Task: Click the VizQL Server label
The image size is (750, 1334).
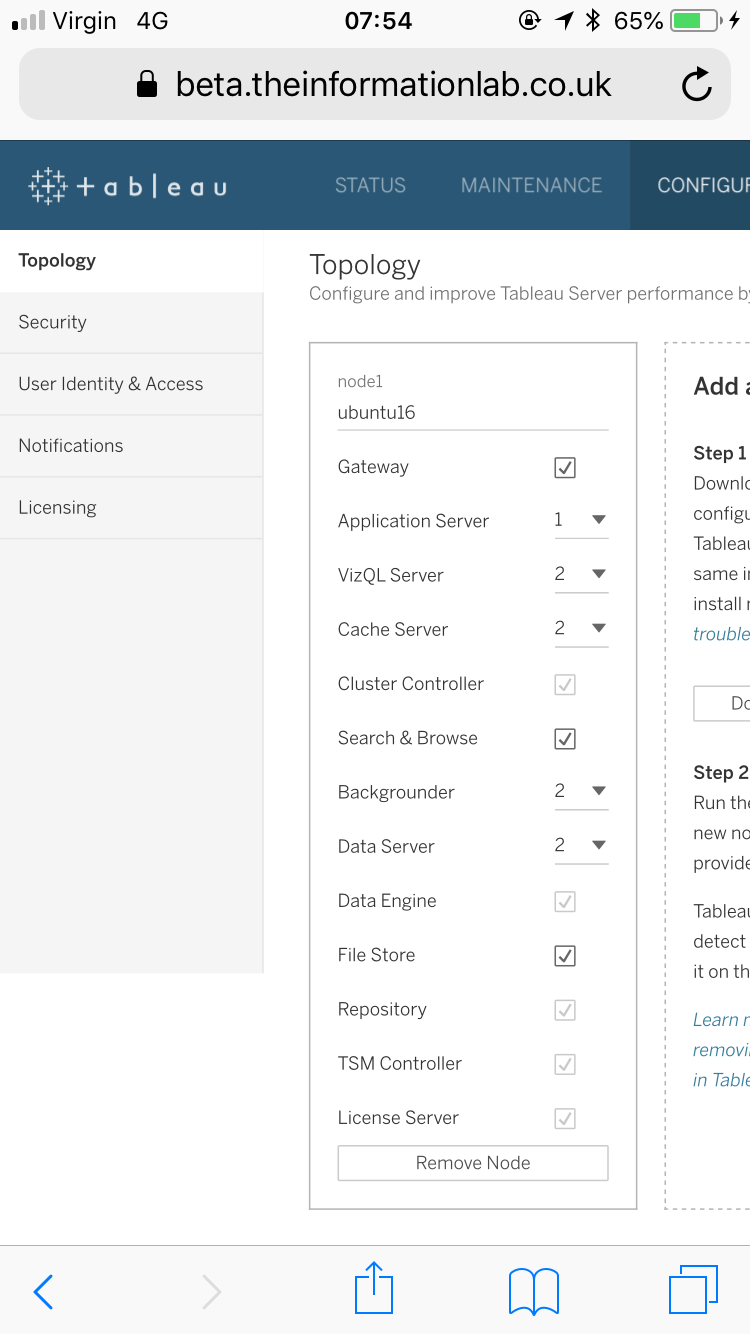Action: (390, 575)
